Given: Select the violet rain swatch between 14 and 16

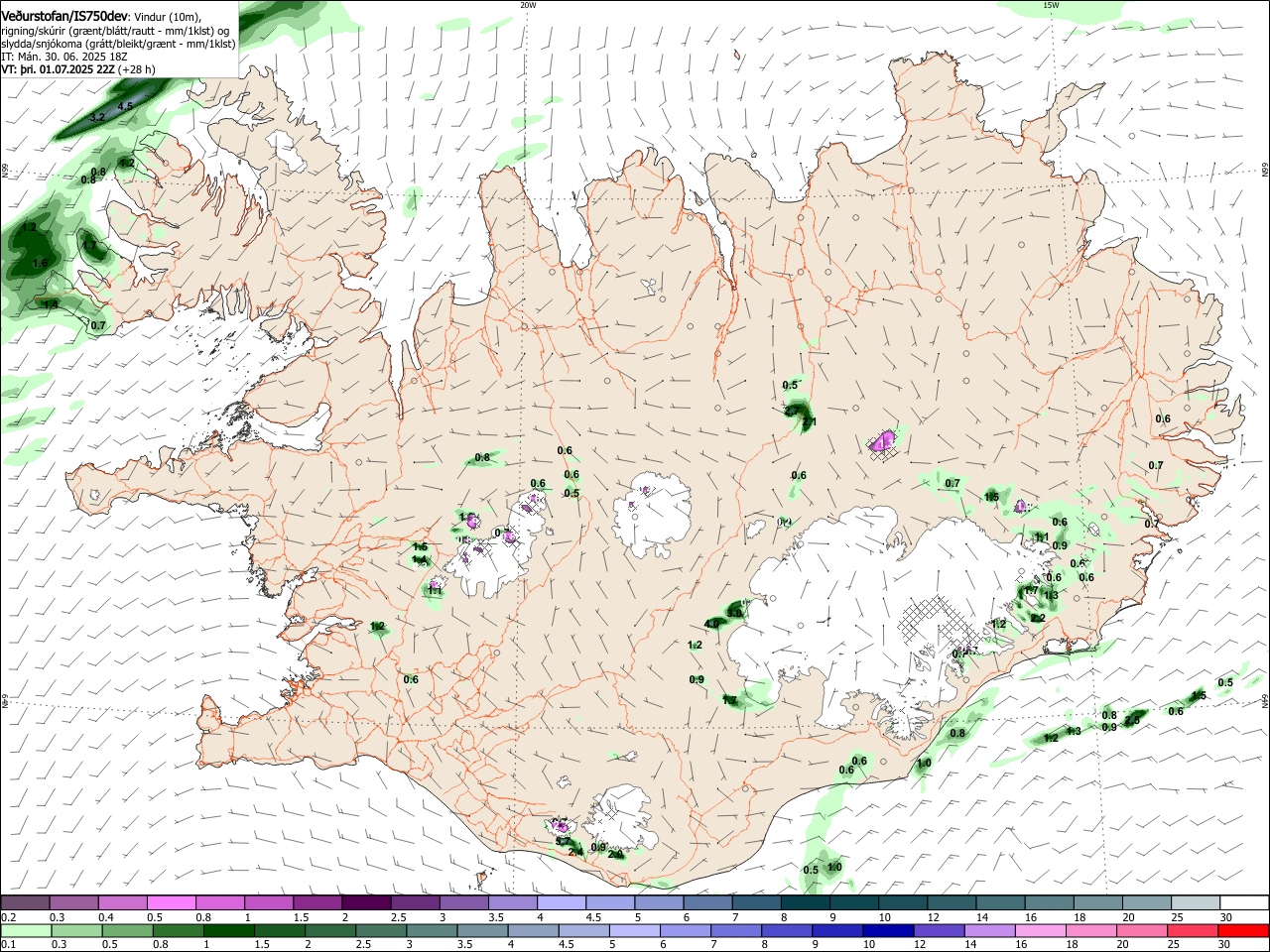Looking at the screenshot, I should 990,930.
